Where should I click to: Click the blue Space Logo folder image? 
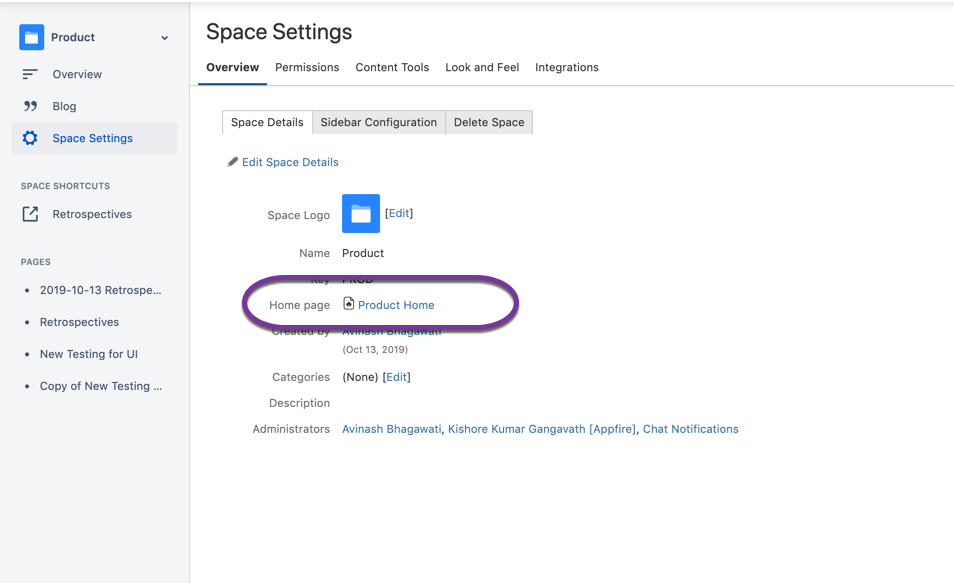coord(361,214)
